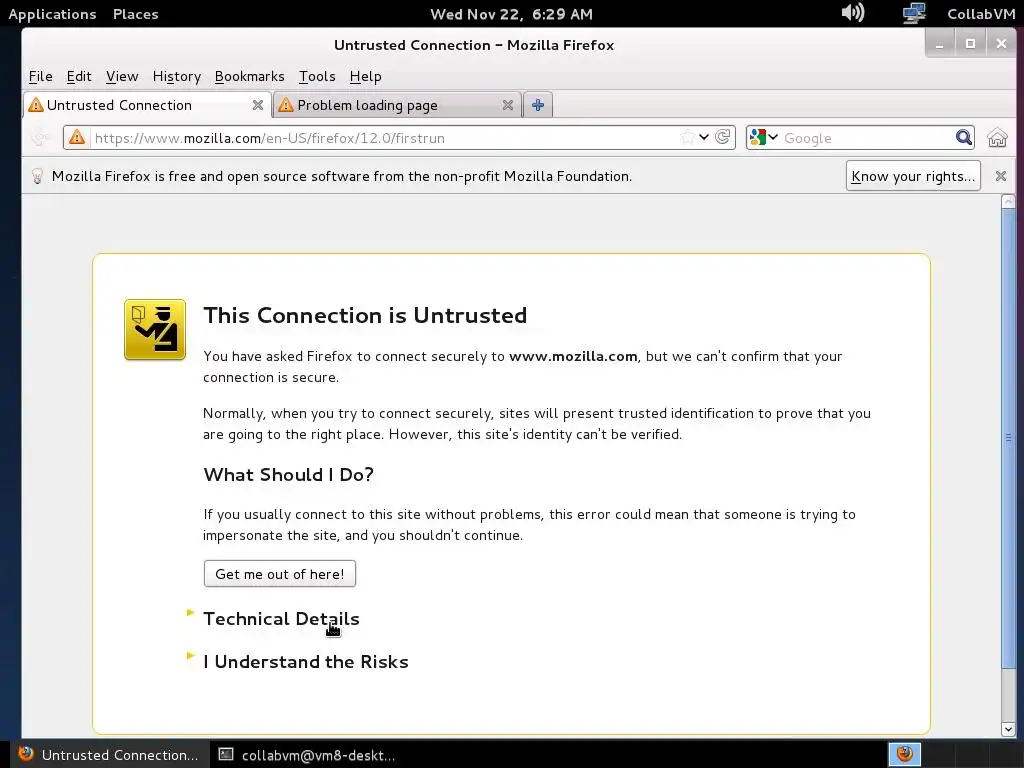Reload the page with the refresh icon

722,137
